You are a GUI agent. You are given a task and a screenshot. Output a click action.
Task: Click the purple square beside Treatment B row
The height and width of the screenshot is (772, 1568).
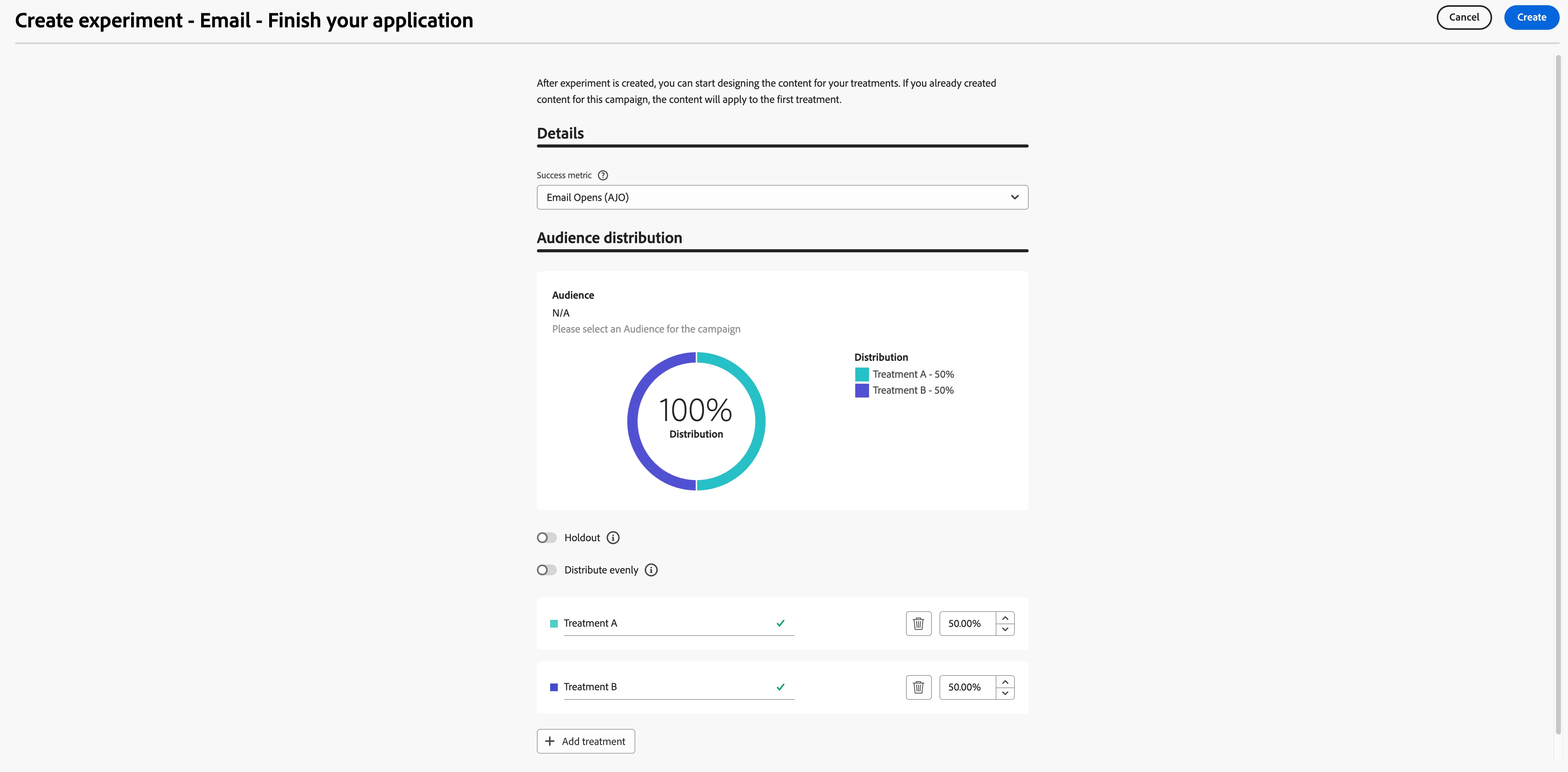click(x=554, y=687)
